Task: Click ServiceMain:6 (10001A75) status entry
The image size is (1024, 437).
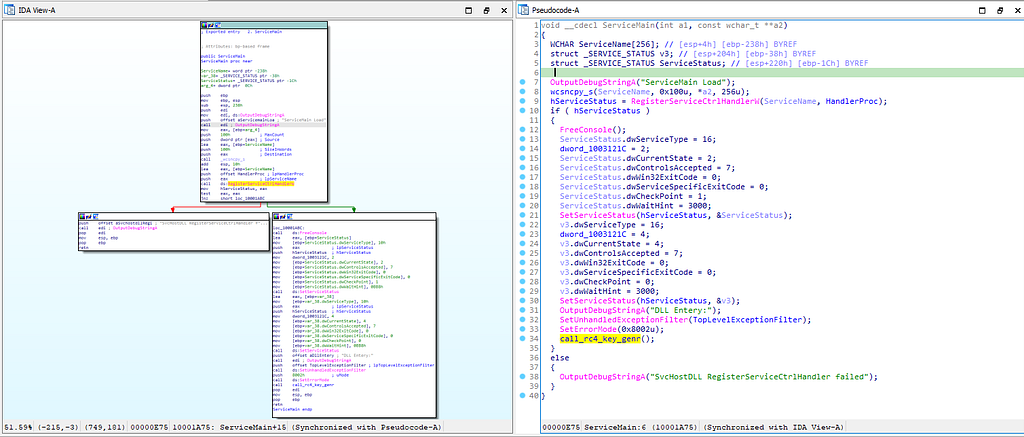Action: coord(639,427)
